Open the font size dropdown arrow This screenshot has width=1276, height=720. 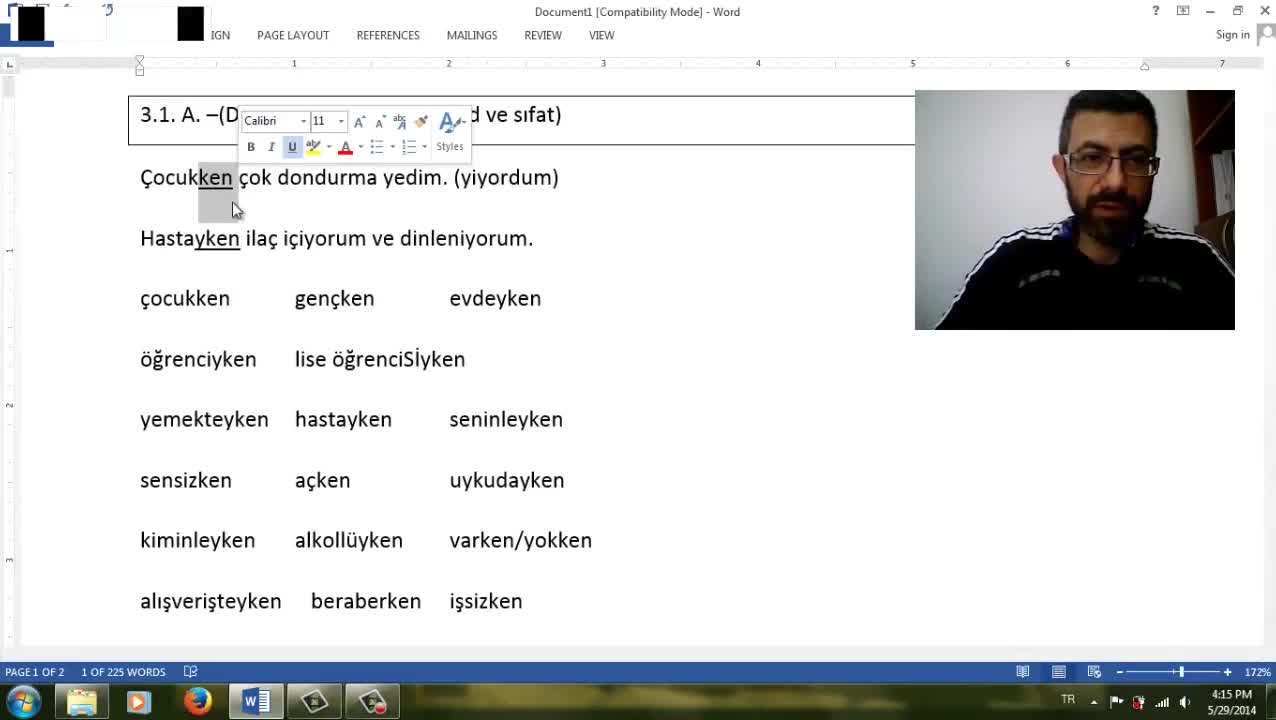[x=341, y=121]
